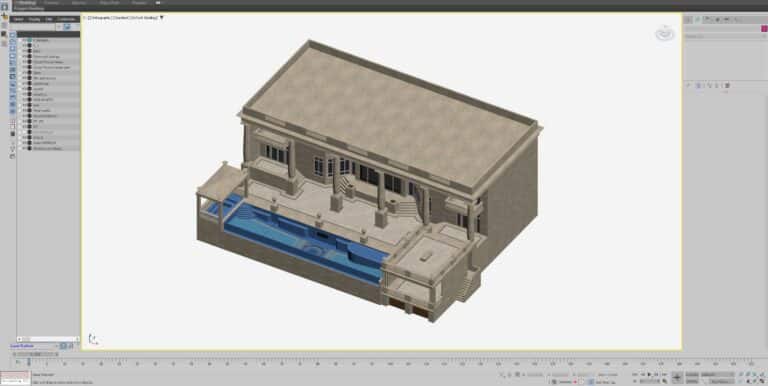Screen dimensions: 768x386
Task: Open the Layer Explorer dropdown below the list
Action: [x=33, y=346]
